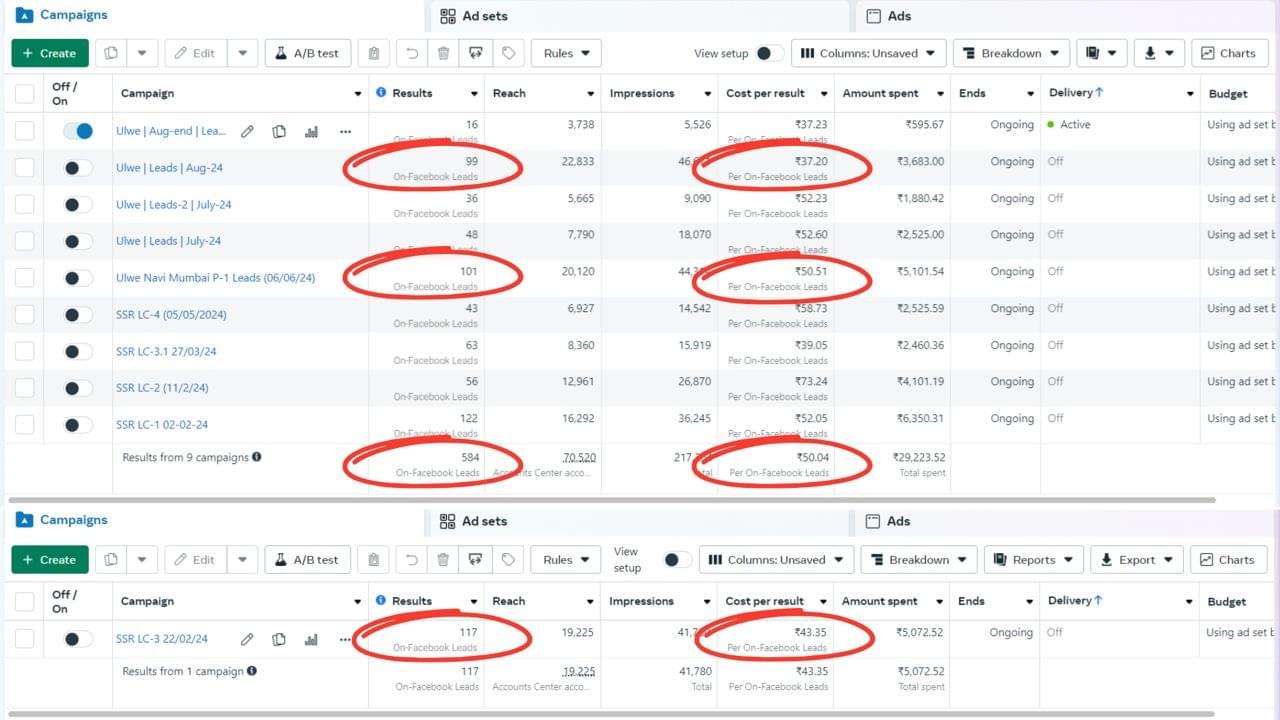Click the Export button in the lower toolbar

click(x=1137, y=560)
